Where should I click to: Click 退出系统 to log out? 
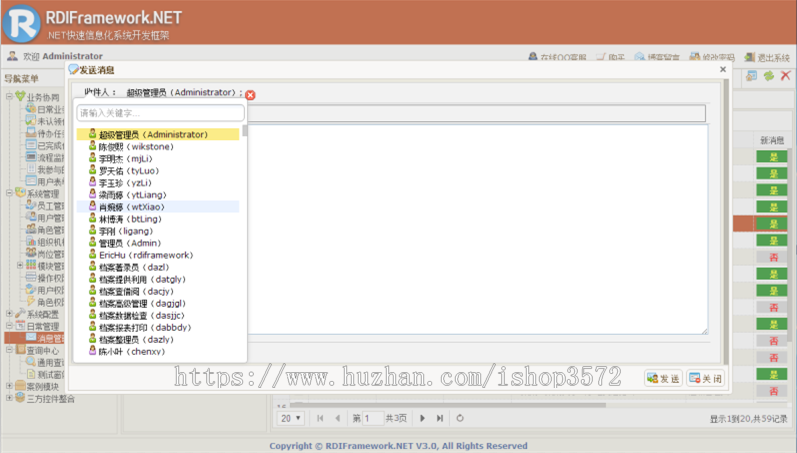pyautogui.click(x=767, y=57)
